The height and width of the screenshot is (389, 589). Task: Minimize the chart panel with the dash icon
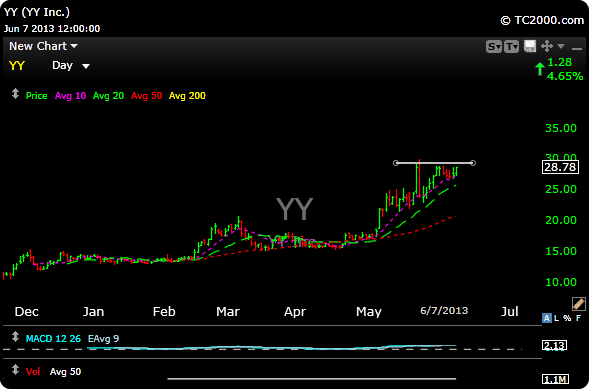[577, 48]
